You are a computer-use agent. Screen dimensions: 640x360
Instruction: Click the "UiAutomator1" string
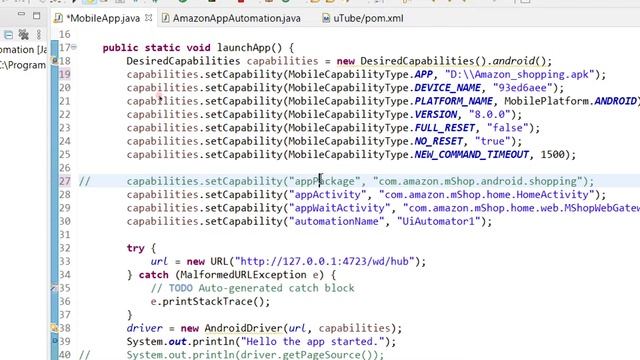439,221
